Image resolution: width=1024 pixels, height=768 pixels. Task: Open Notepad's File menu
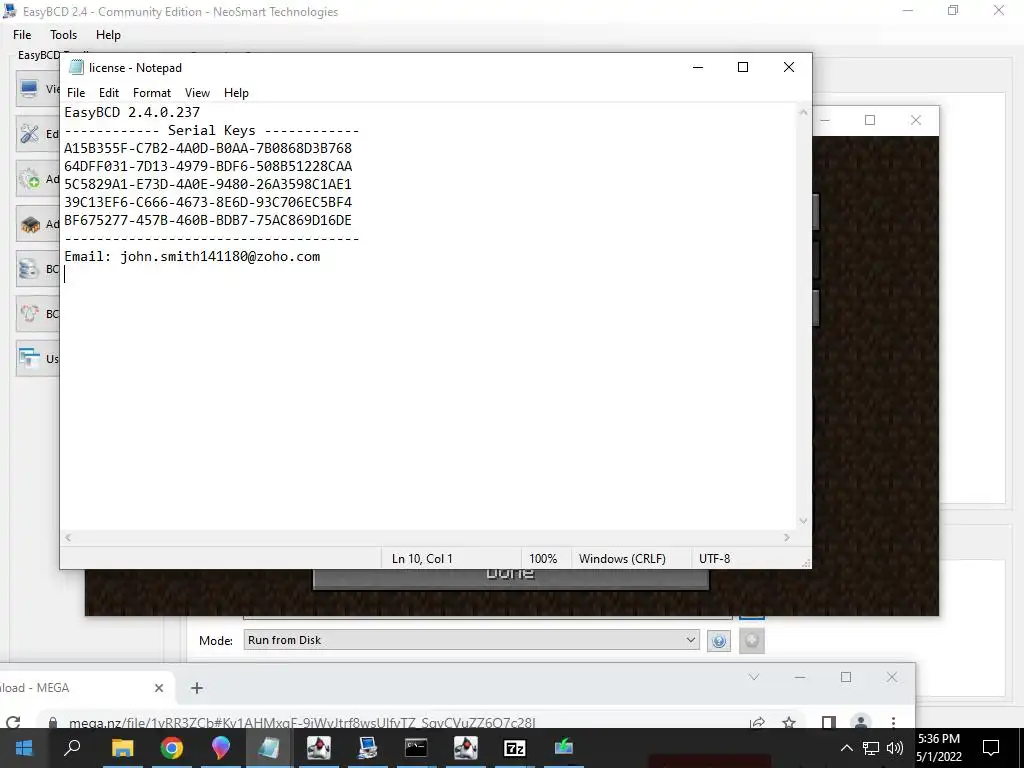click(x=76, y=93)
